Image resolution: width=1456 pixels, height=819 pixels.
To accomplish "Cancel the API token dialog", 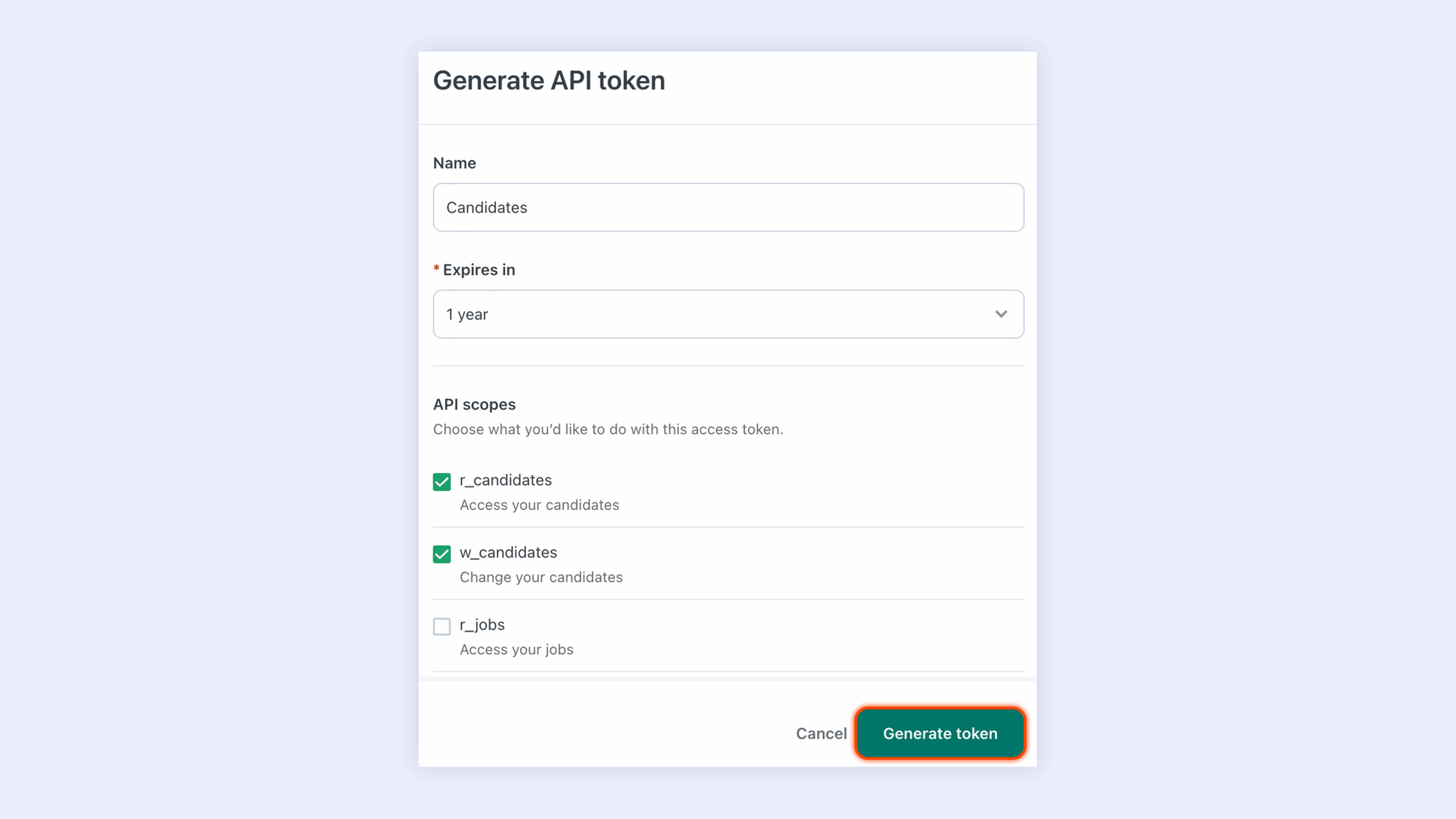I will [821, 734].
